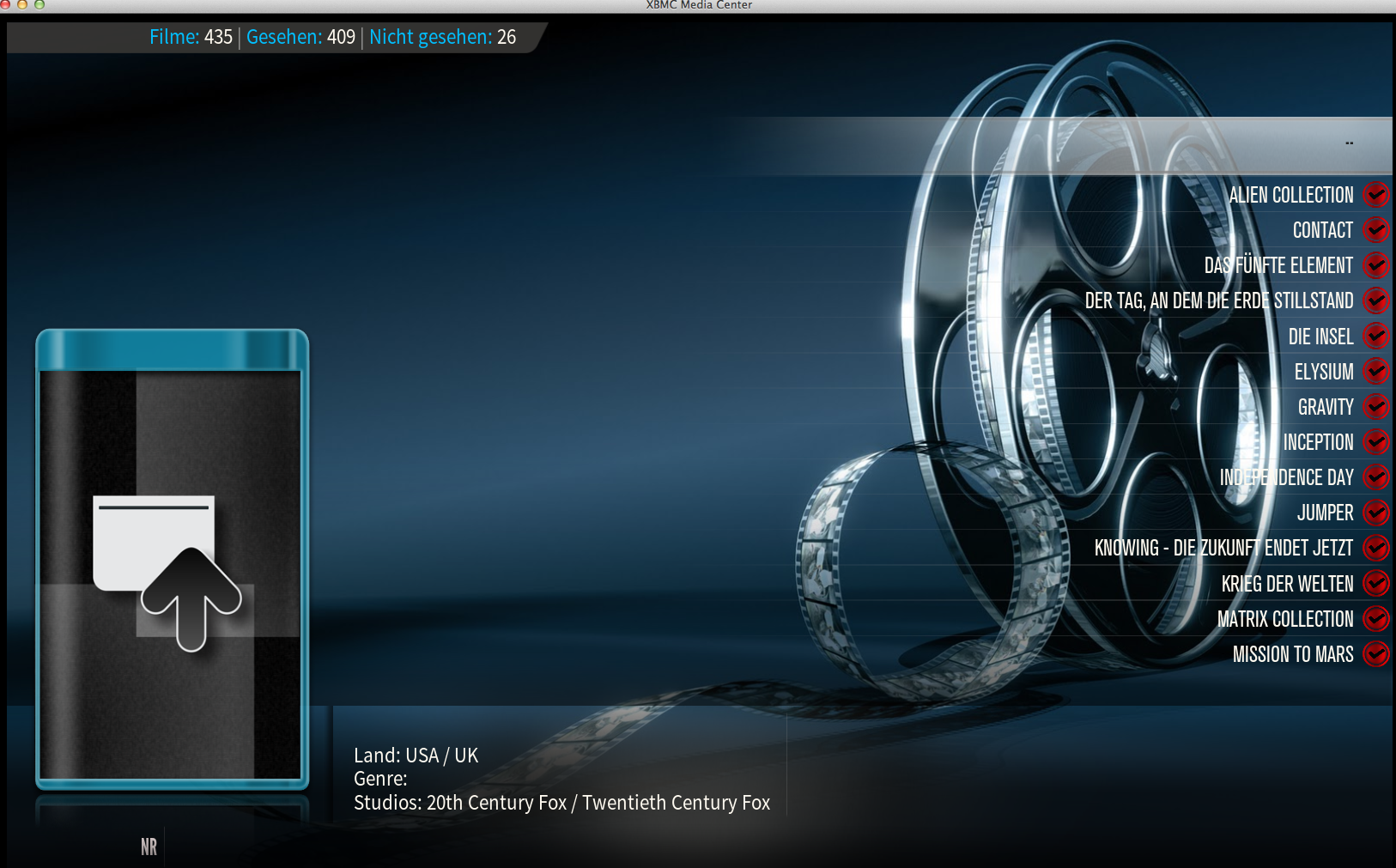Pick Gravity from the movie list
Image resolution: width=1396 pixels, height=868 pixels.
click(x=1326, y=406)
